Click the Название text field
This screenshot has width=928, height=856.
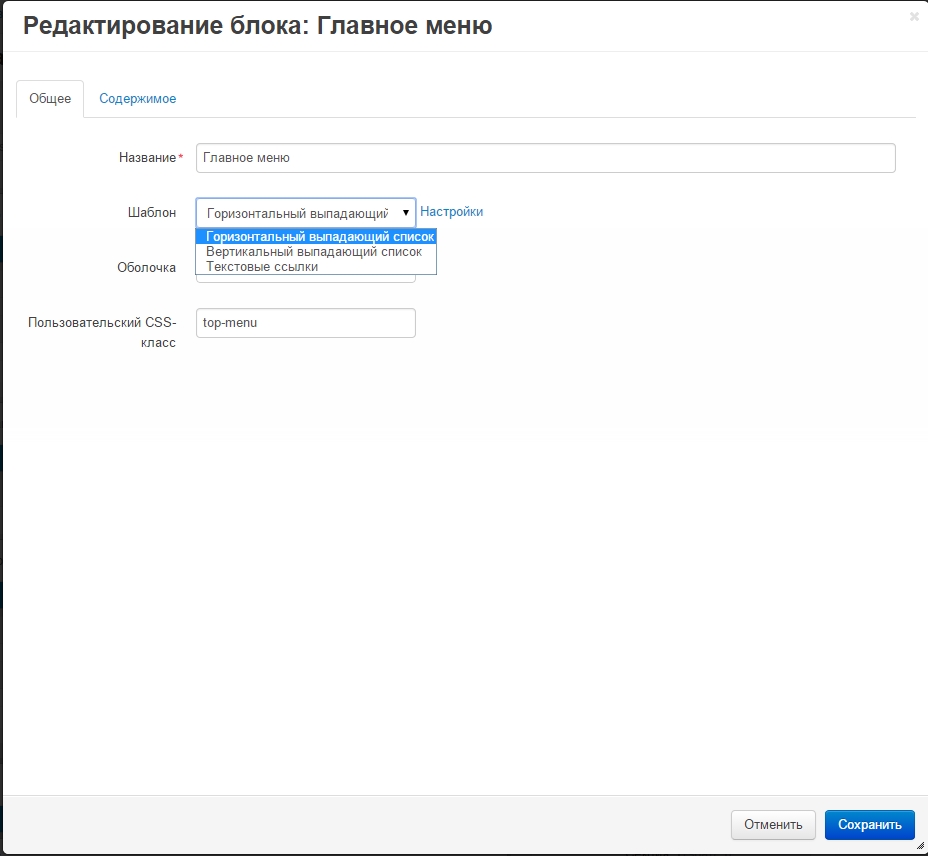coord(545,158)
